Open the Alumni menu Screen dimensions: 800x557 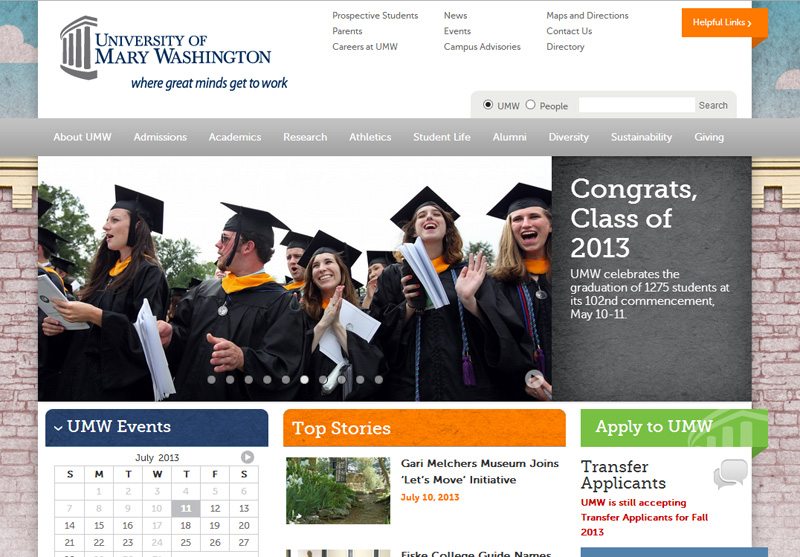coord(509,137)
